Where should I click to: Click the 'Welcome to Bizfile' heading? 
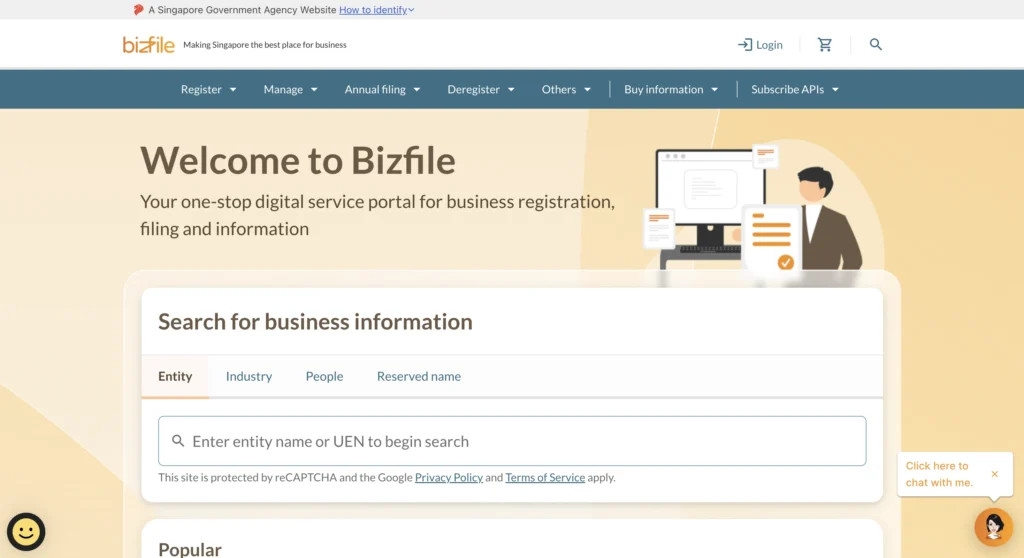(298, 160)
